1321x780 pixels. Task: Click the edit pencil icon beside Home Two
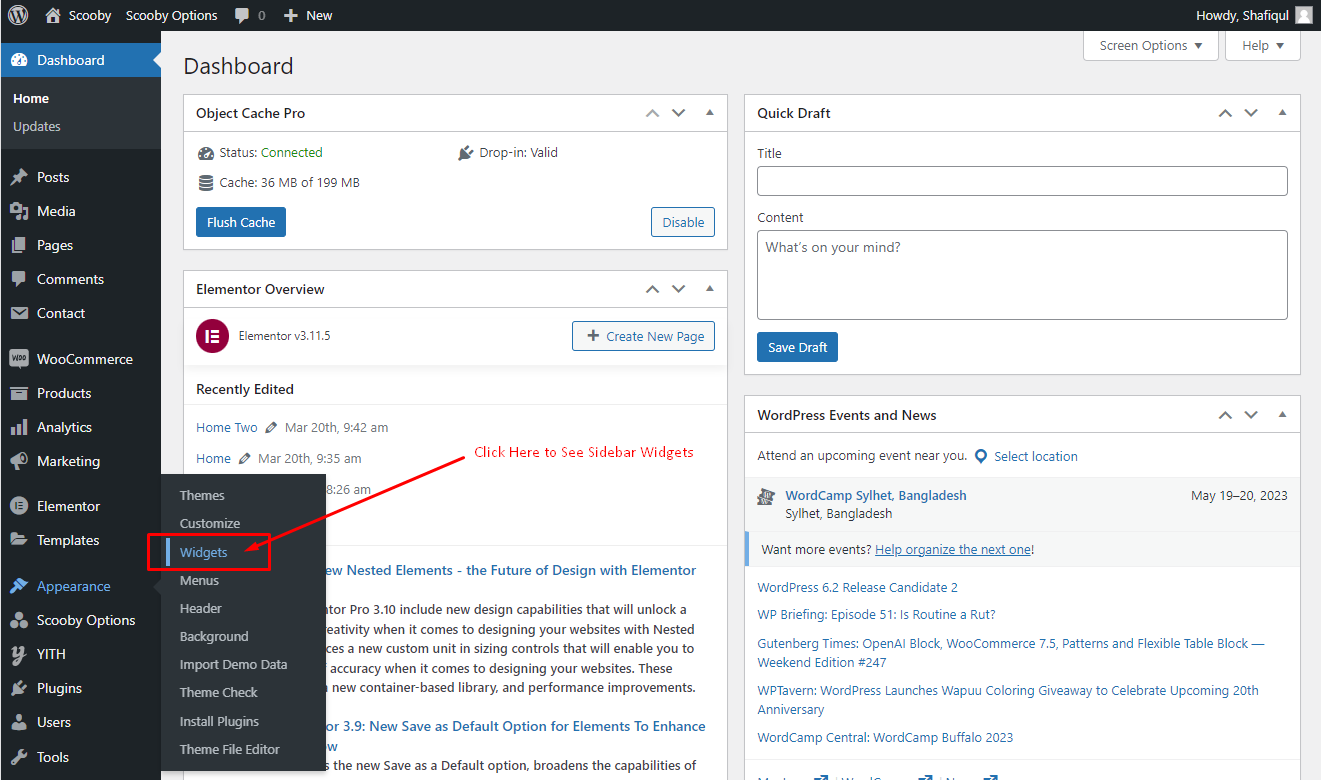coord(271,427)
